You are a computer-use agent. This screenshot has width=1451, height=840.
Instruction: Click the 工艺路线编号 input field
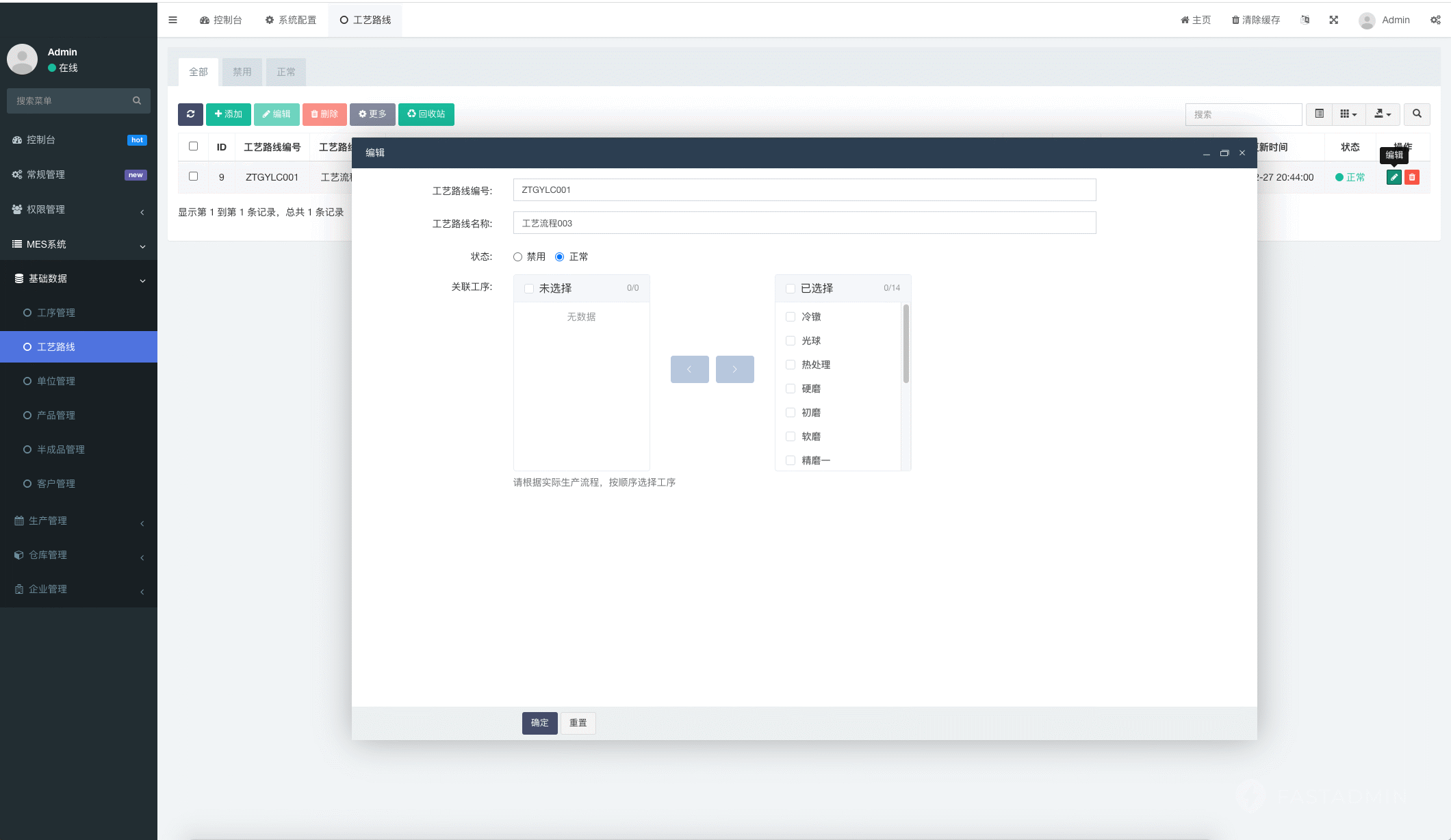coord(804,190)
